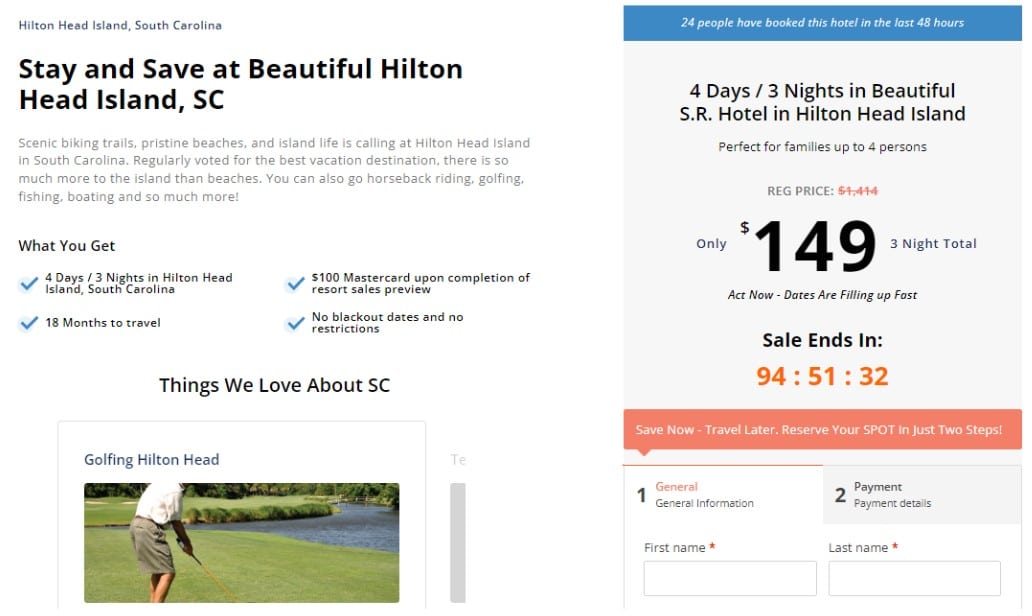Open the golf course photo thumbnail

[x=241, y=542]
